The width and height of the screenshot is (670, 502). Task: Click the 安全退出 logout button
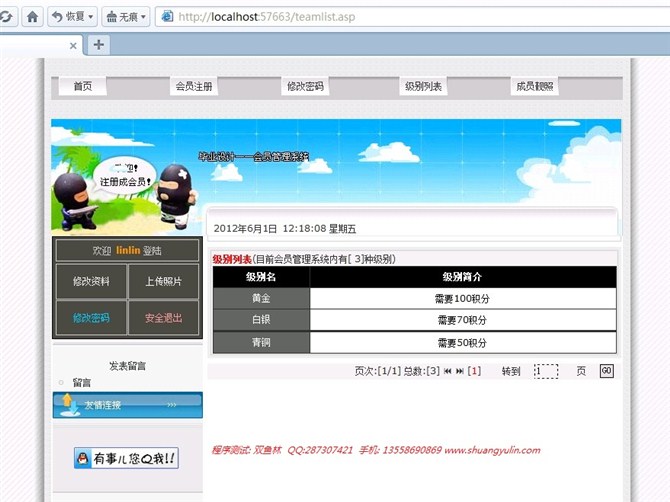point(164,318)
